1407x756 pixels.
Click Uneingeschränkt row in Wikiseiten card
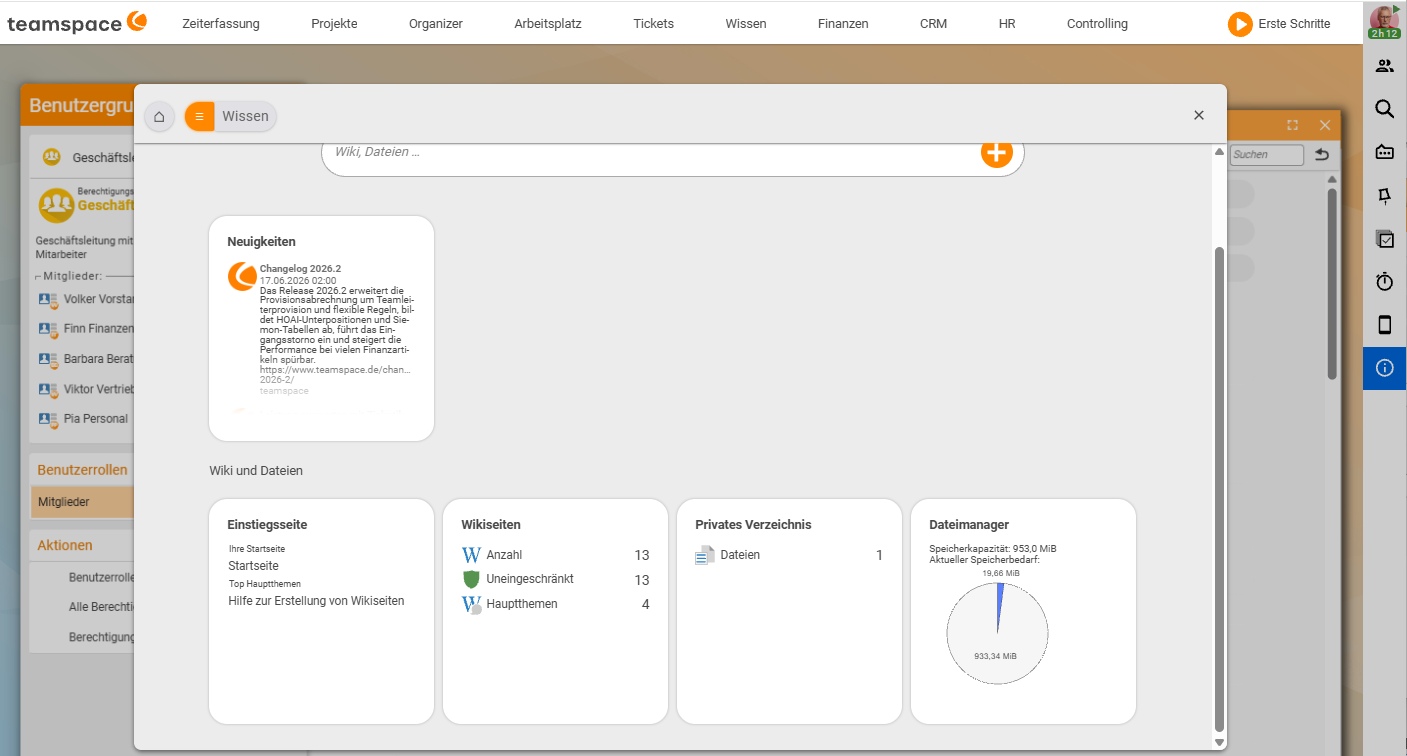(x=555, y=579)
